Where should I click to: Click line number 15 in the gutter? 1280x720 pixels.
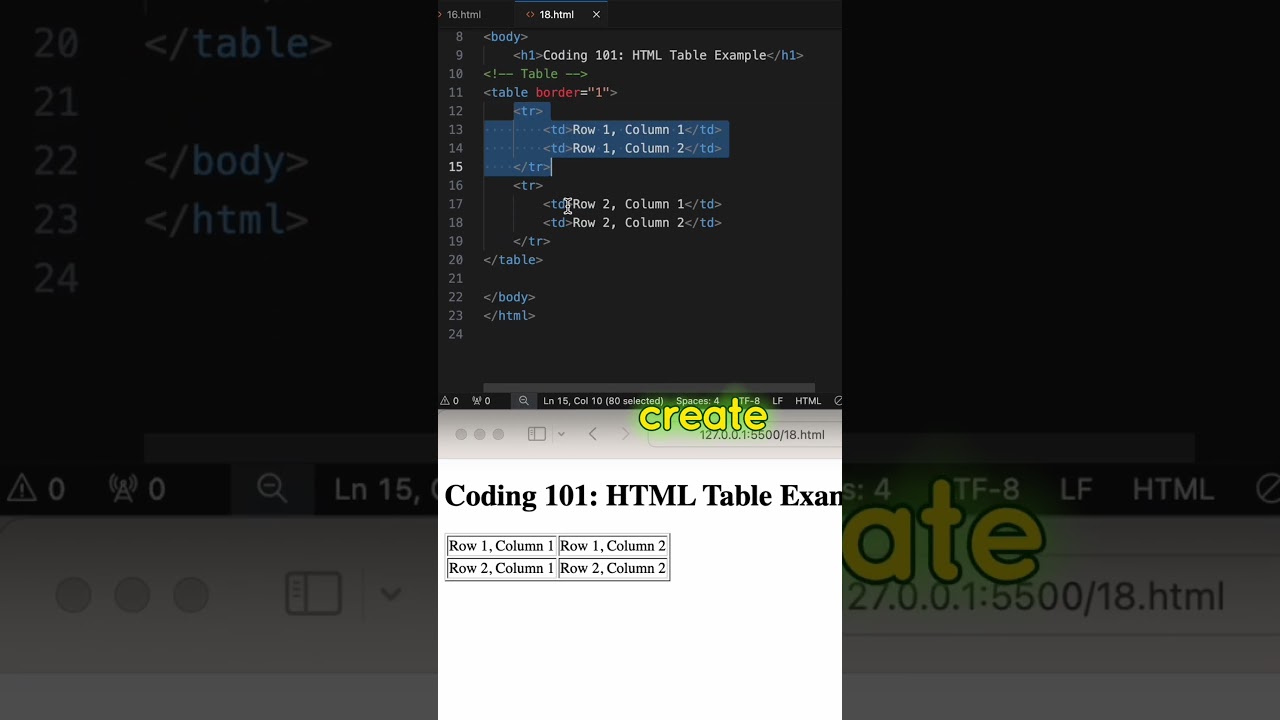click(455, 167)
